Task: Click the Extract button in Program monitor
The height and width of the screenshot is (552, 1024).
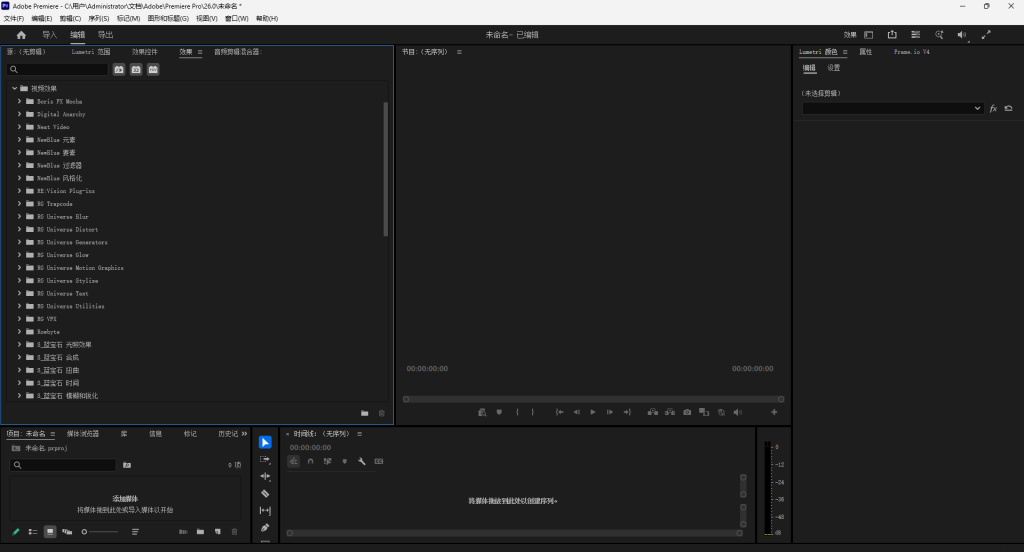Action: [x=670, y=412]
